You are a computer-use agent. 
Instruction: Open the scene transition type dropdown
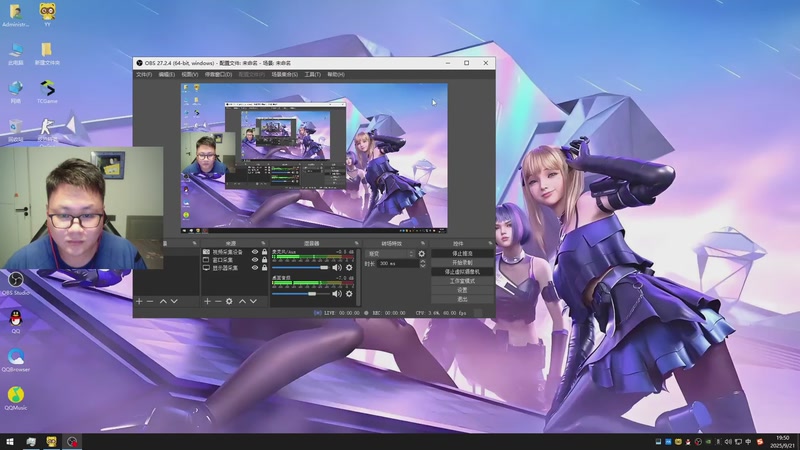tap(390, 254)
